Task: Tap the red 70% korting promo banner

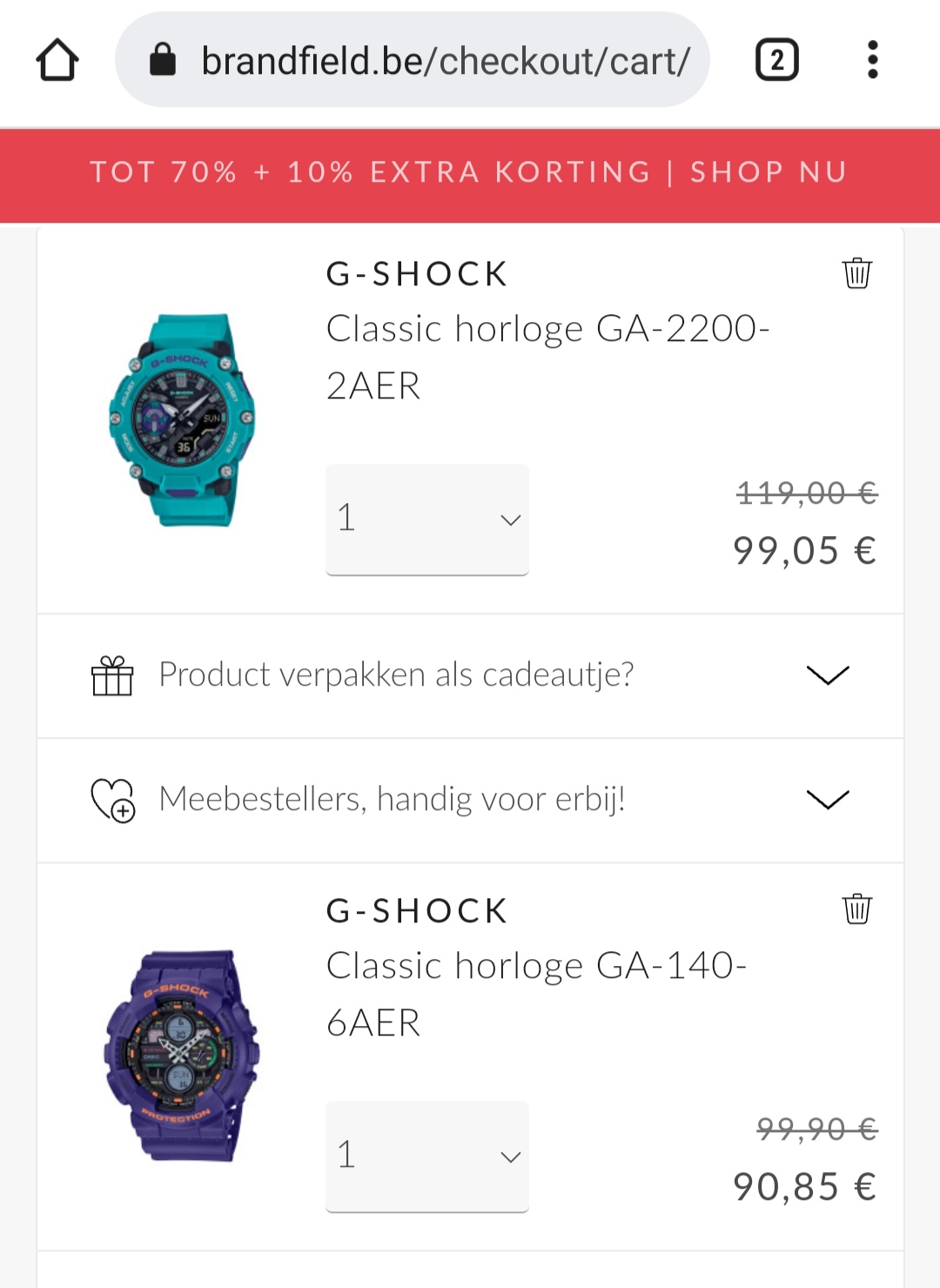Action: [x=470, y=172]
